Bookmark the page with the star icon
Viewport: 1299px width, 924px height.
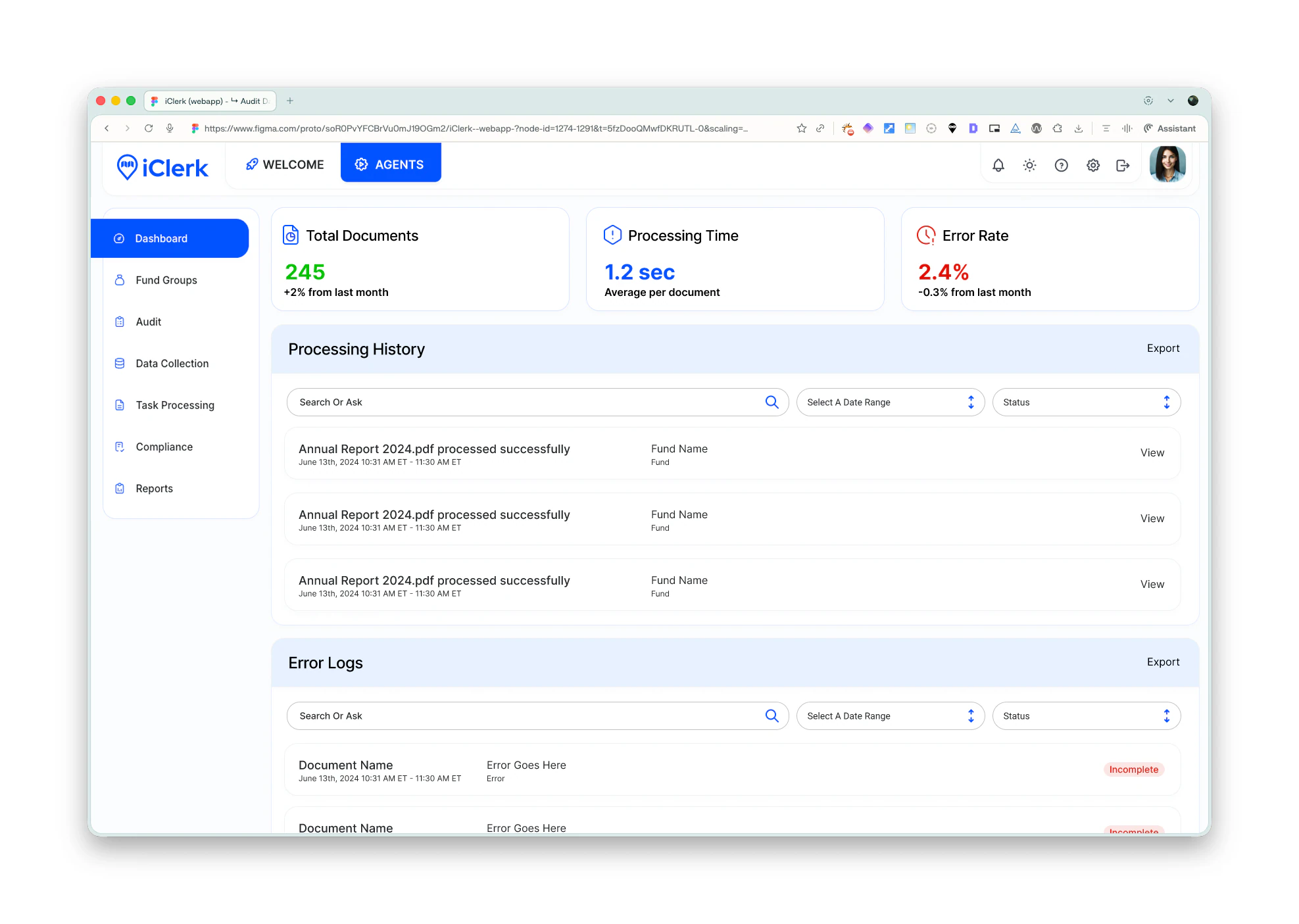[801, 128]
